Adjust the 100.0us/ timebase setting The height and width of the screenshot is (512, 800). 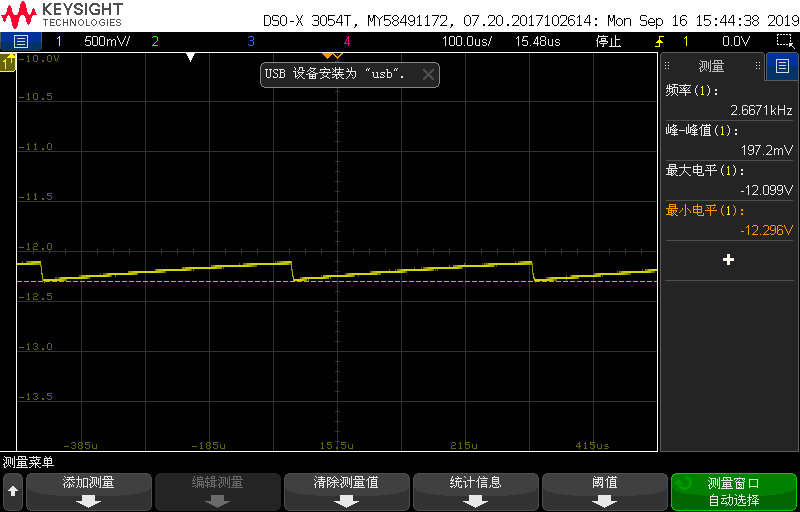click(x=467, y=41)
